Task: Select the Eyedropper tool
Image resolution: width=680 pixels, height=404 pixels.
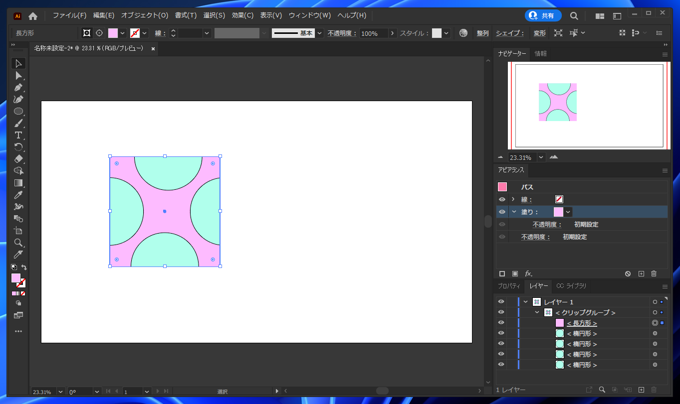Action: [x=18, y=195]
